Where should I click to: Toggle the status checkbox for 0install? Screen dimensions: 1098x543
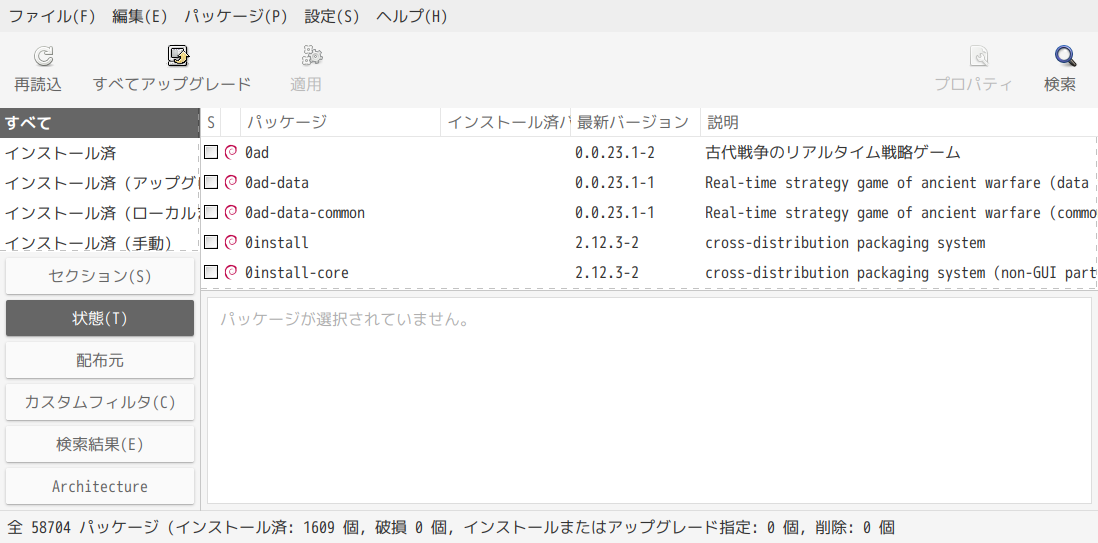tap(211, 242)
